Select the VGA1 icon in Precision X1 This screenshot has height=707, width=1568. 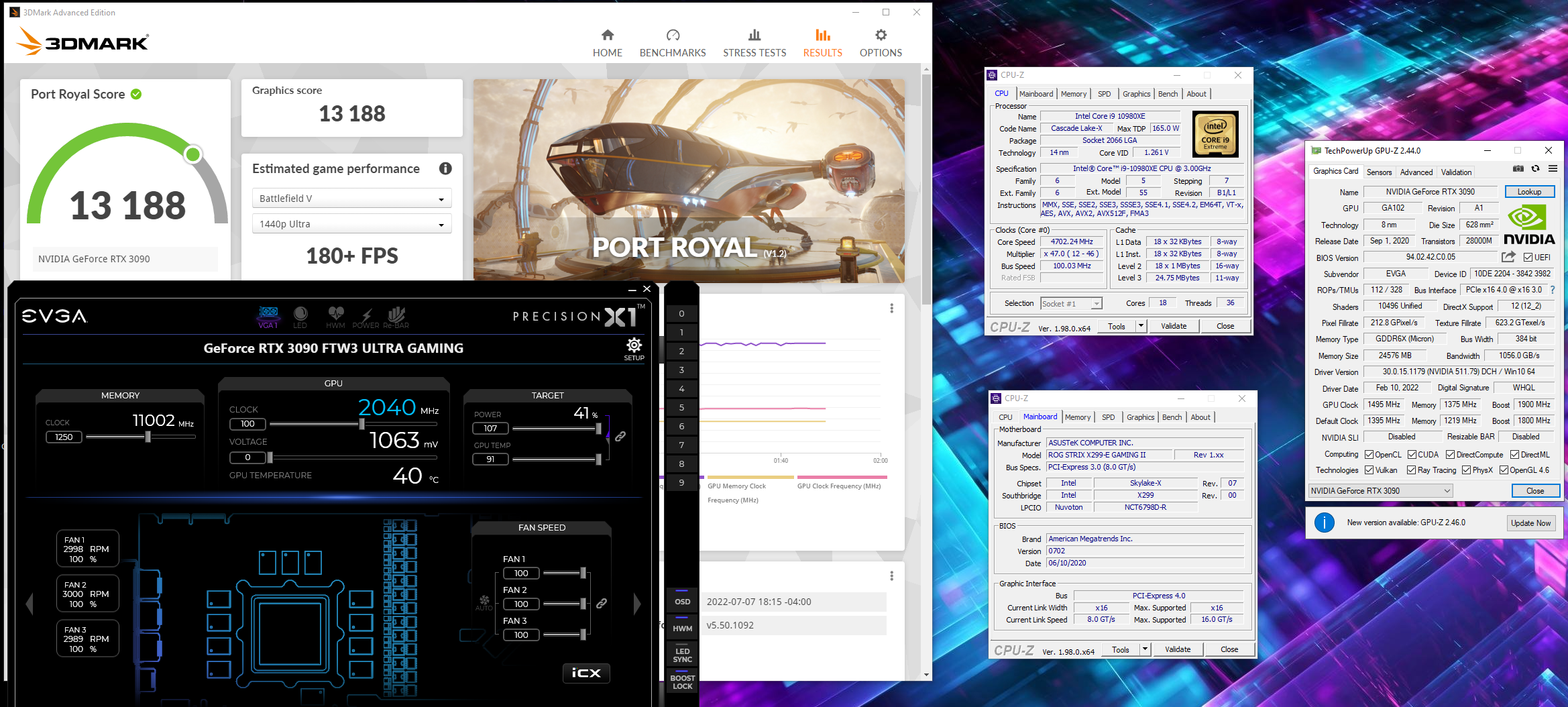pos(268,317)
